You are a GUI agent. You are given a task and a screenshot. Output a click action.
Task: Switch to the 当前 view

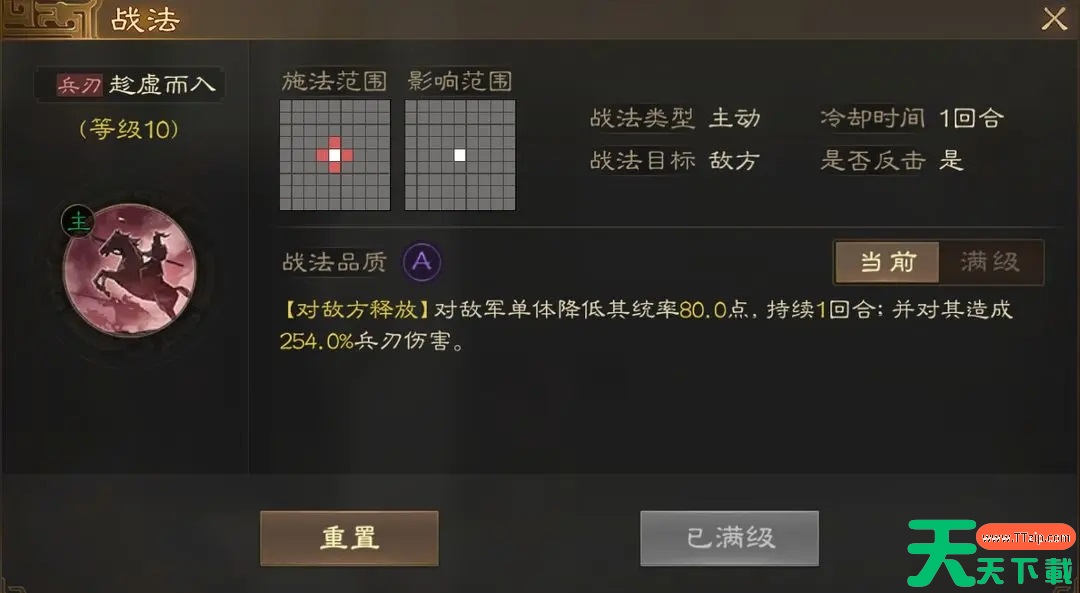coord(887,262)
